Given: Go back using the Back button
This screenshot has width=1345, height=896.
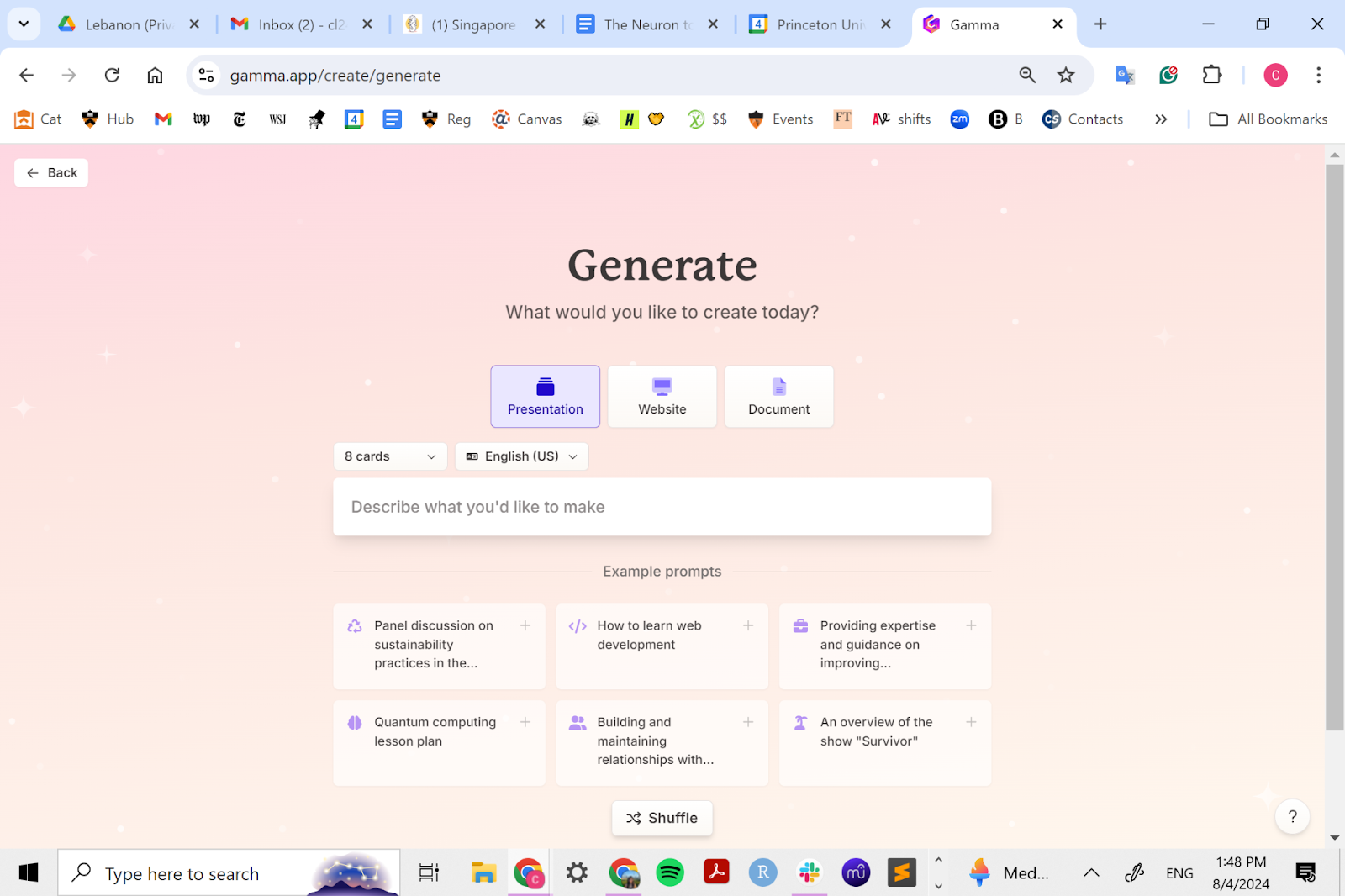Looking at the screenshot, I should pos(51,172).
